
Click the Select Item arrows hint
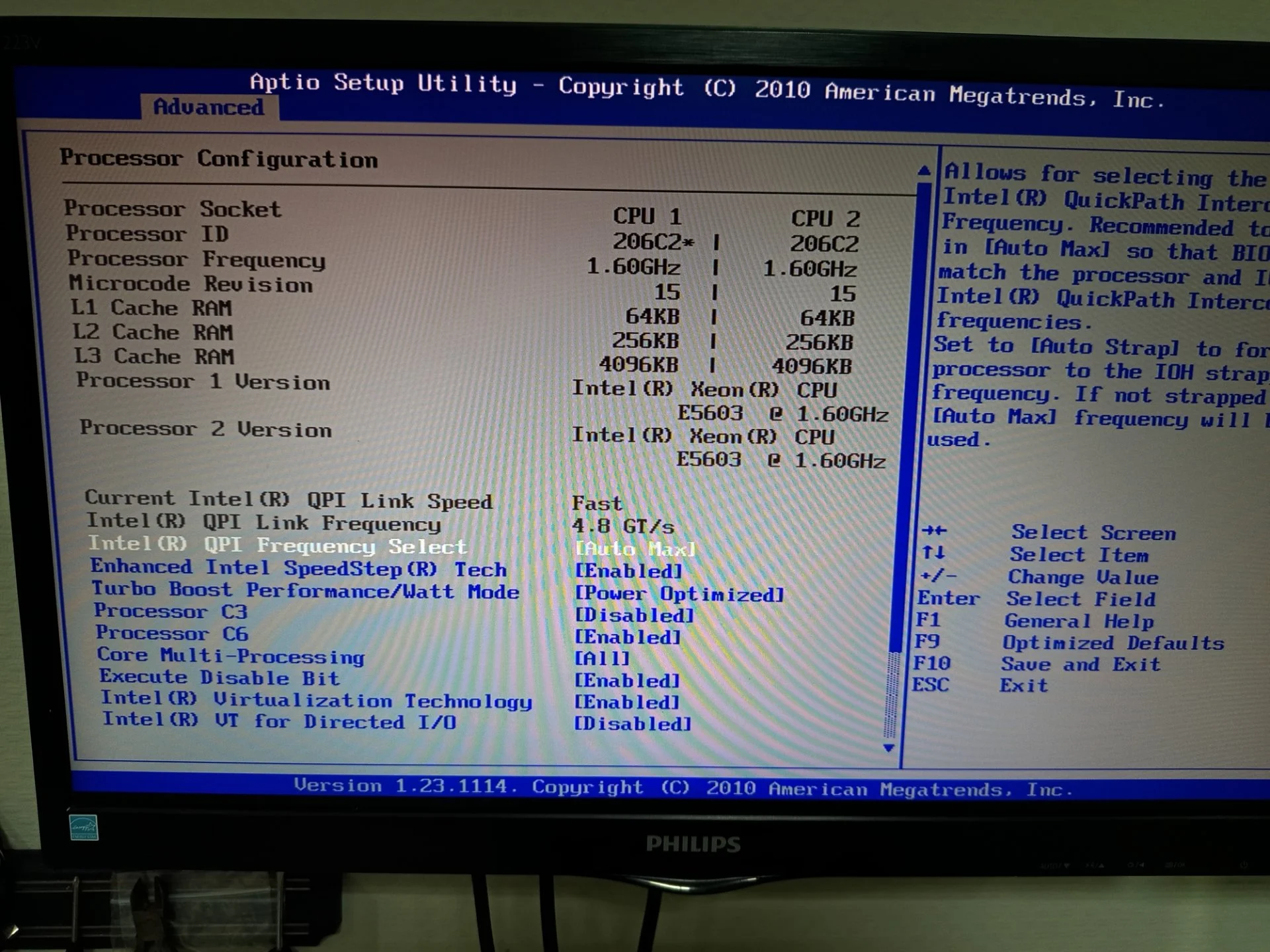click(1035, 554)
